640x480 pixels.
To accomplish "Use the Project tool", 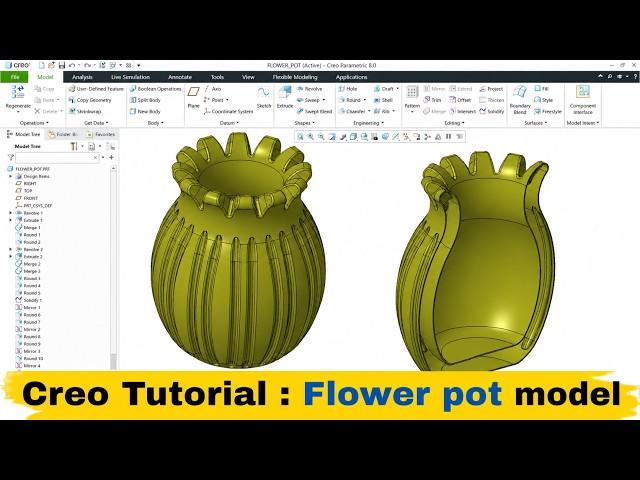I will coord(491,89).
